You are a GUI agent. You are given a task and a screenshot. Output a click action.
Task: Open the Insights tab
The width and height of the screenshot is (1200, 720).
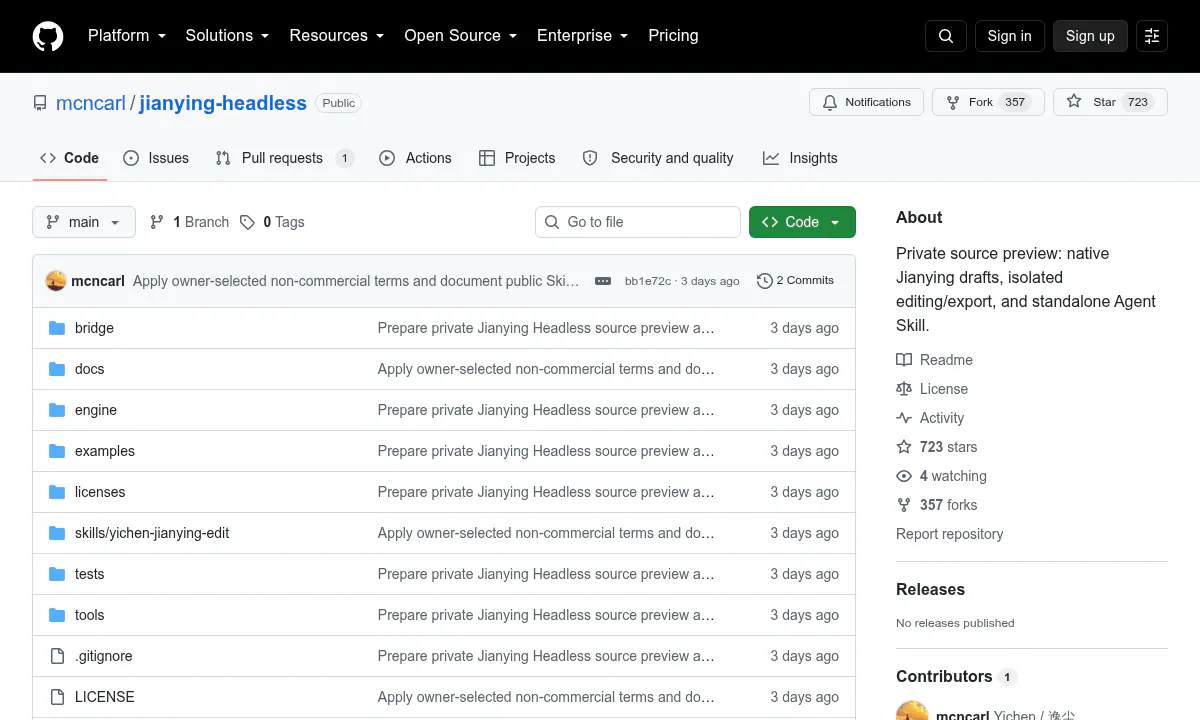(x=800, y=158)
